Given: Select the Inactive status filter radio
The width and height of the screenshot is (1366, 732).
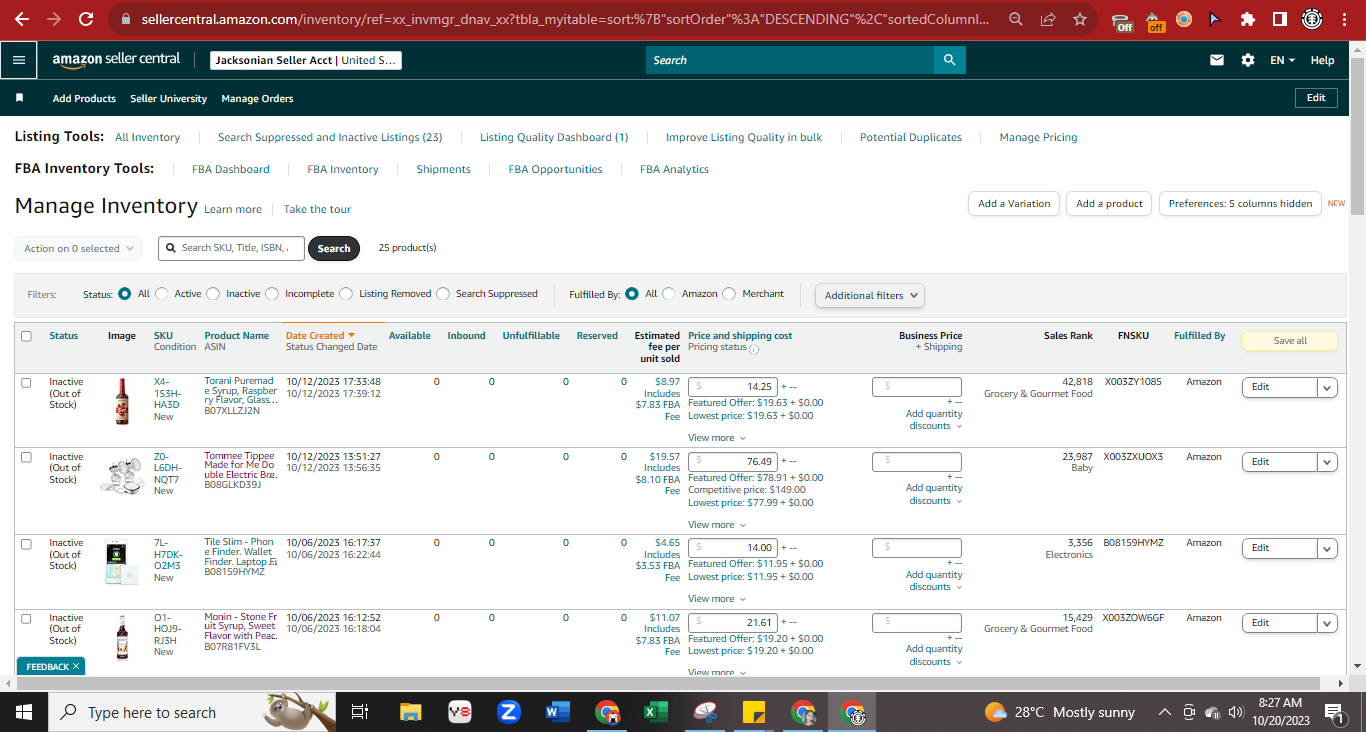Looking at the screenshot, I should click(x=213, y=294).
